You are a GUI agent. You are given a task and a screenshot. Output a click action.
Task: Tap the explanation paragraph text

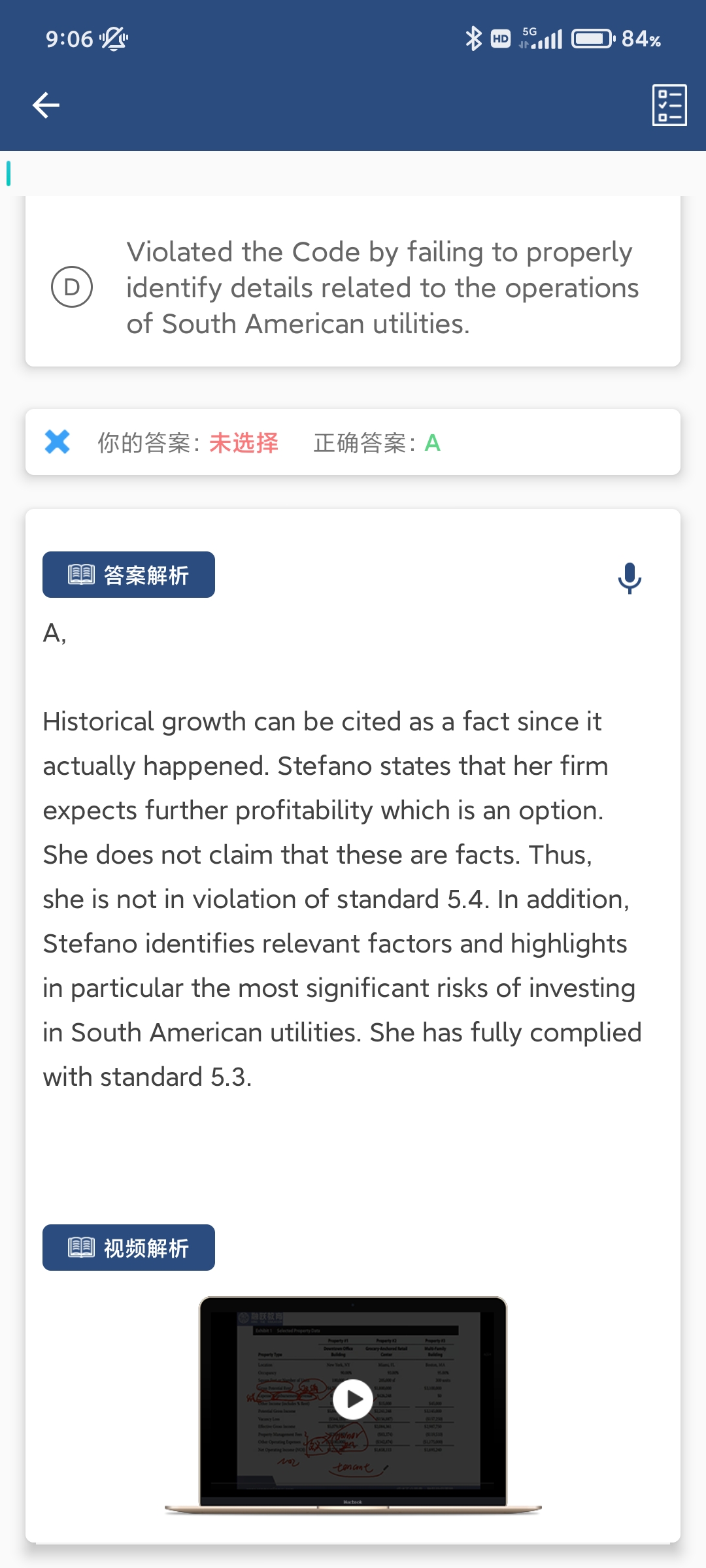pos(340,899)
